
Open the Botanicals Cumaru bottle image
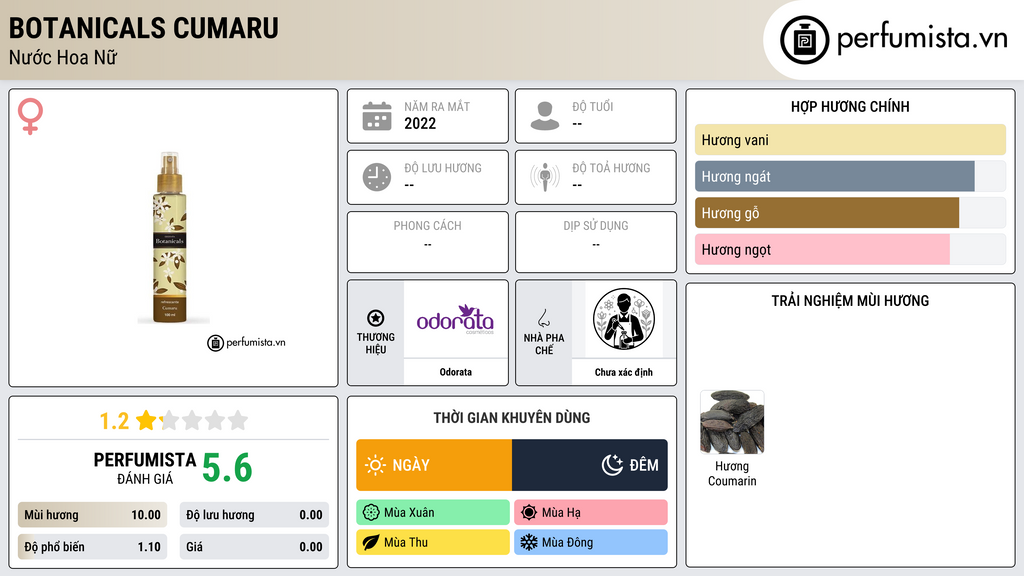[x=170, y=238]
